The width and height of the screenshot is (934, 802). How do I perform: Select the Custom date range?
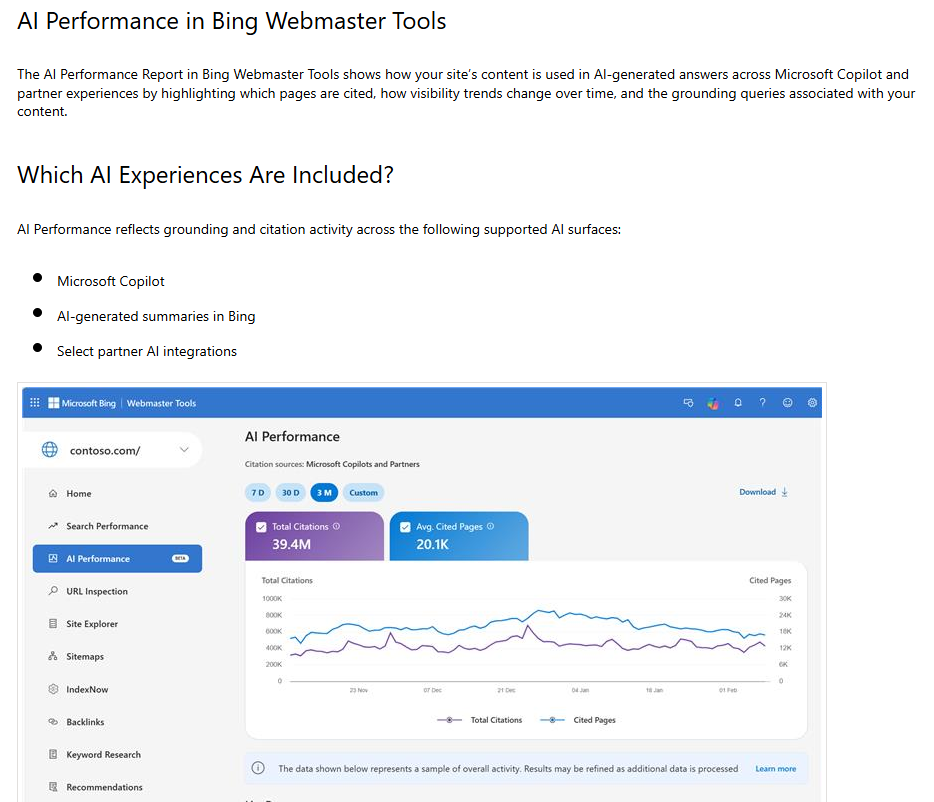click(363, 493)
